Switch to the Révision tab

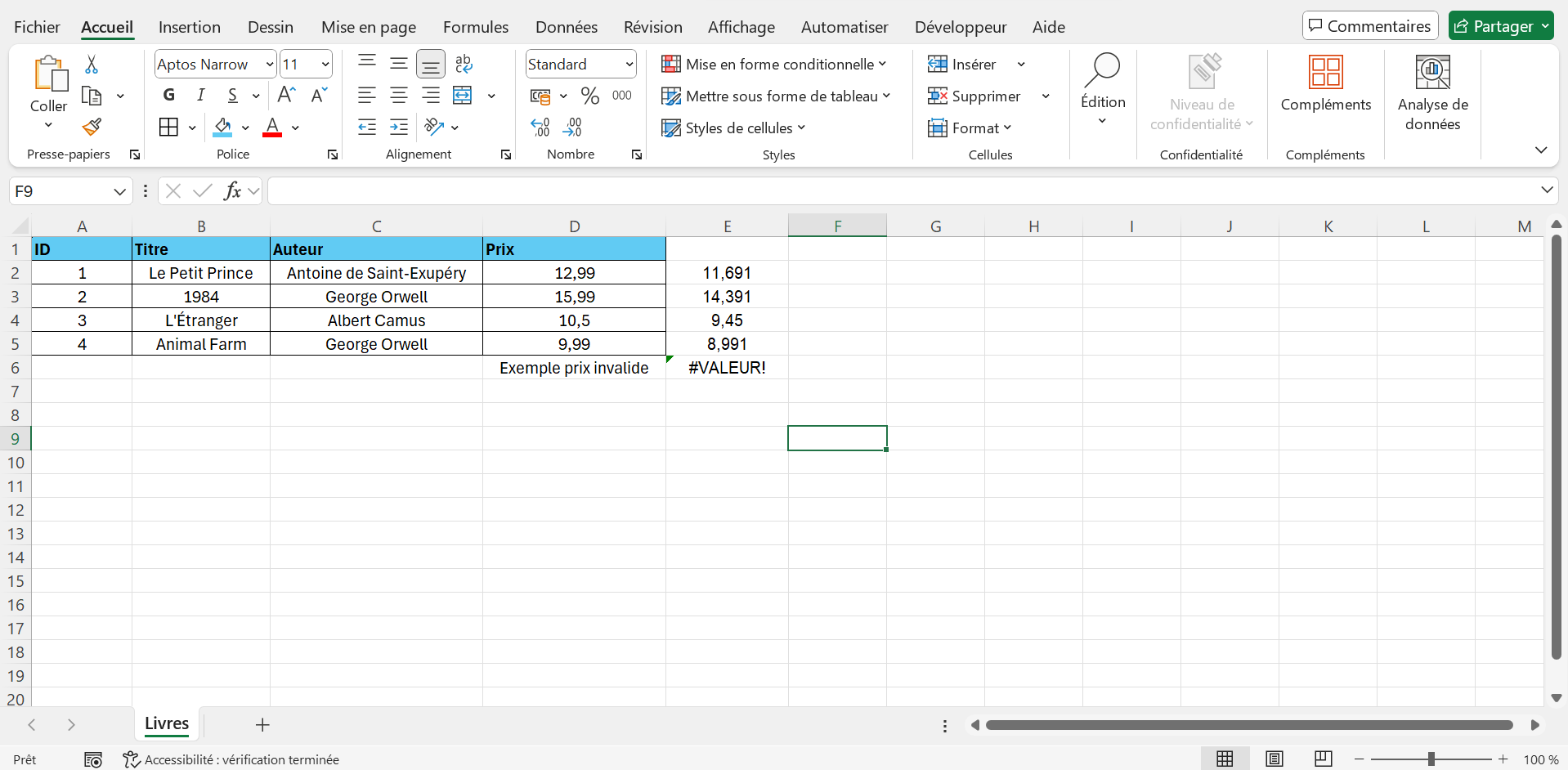tap(653, 27)
